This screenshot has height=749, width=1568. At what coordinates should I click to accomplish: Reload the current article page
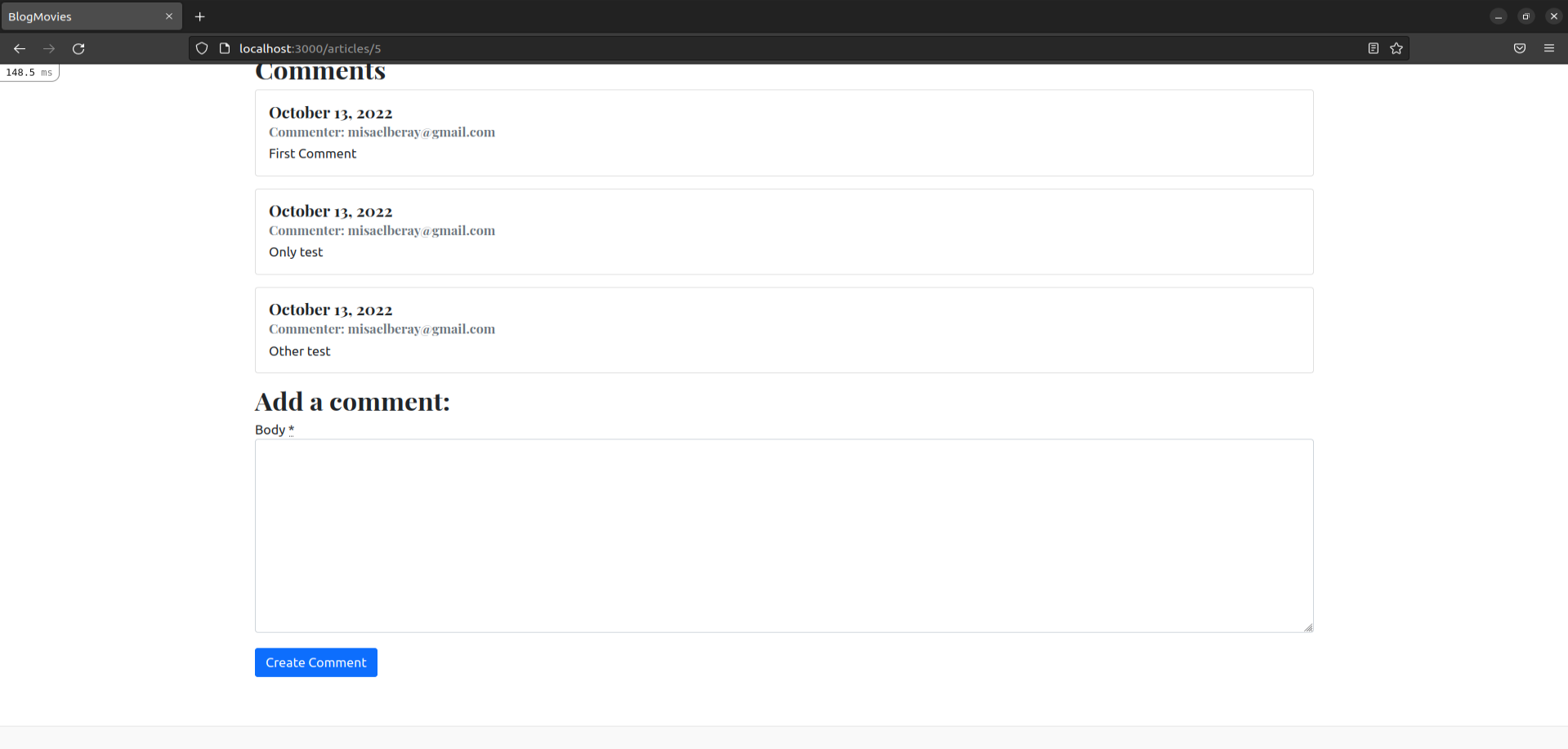pos(78,48)
